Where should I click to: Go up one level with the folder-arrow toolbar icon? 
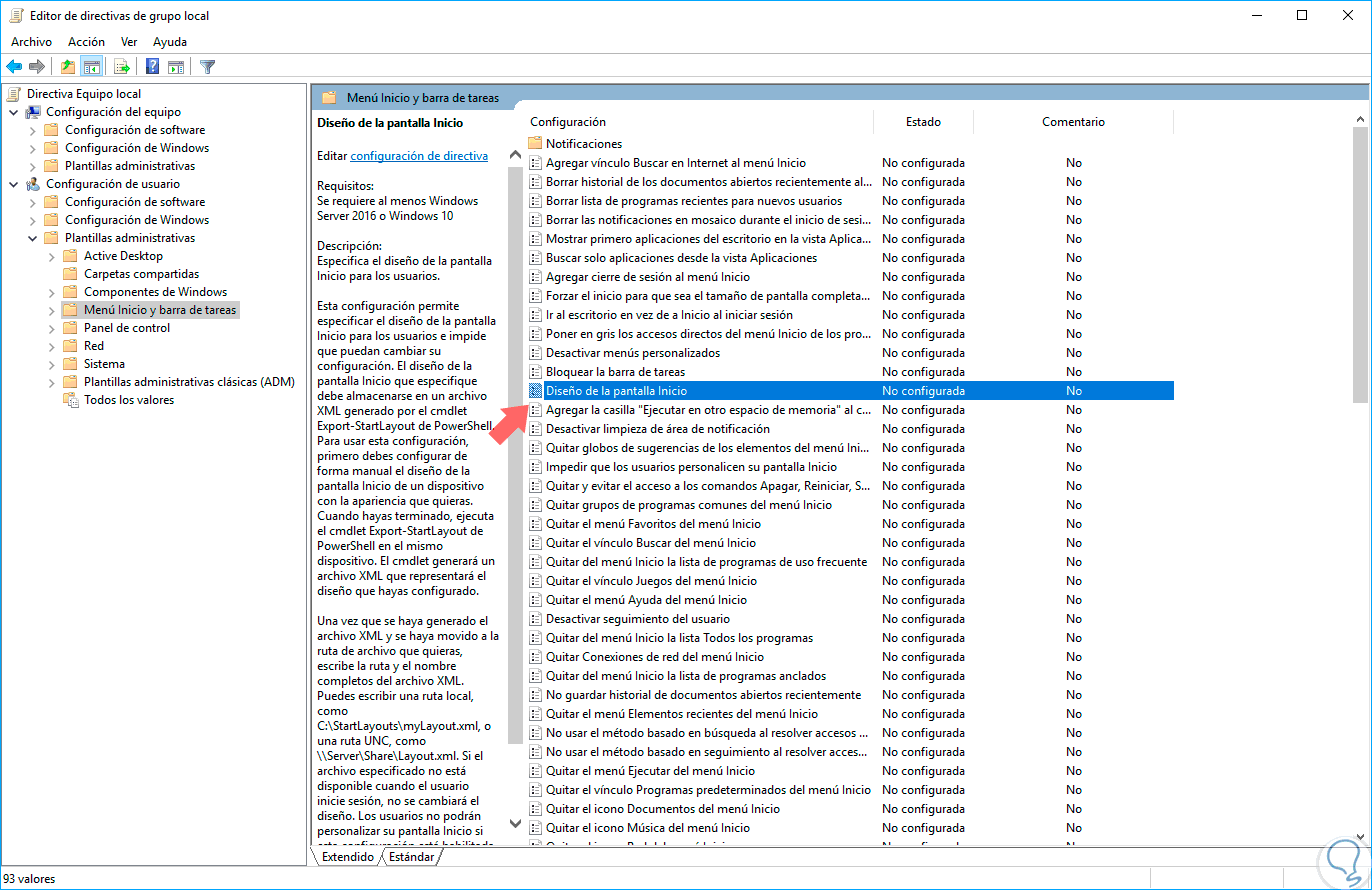(68, 67)
